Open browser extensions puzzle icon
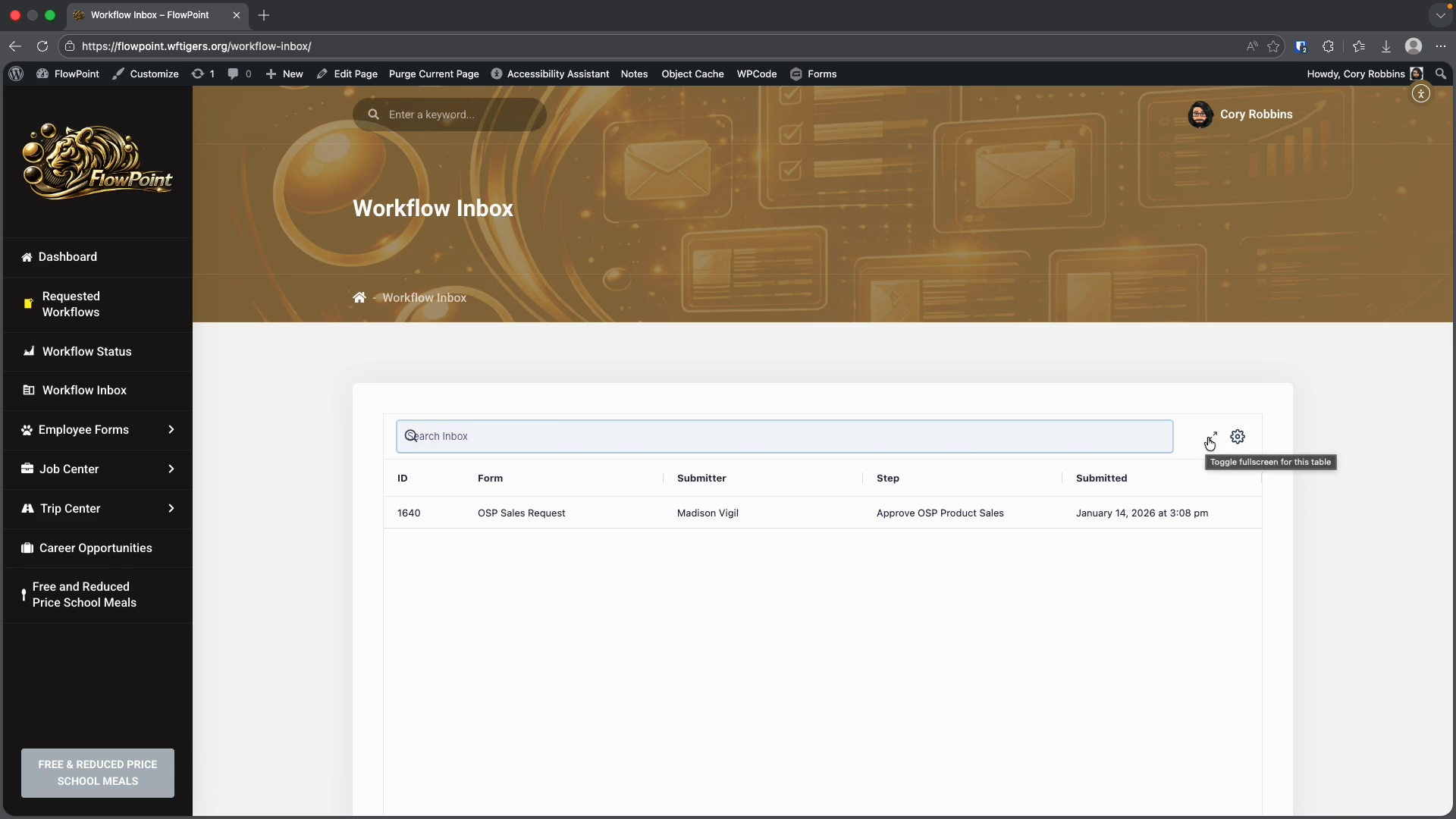The height and width of the screenshot is (819, 1456). pyautogui.click(x=1328, y=46)
